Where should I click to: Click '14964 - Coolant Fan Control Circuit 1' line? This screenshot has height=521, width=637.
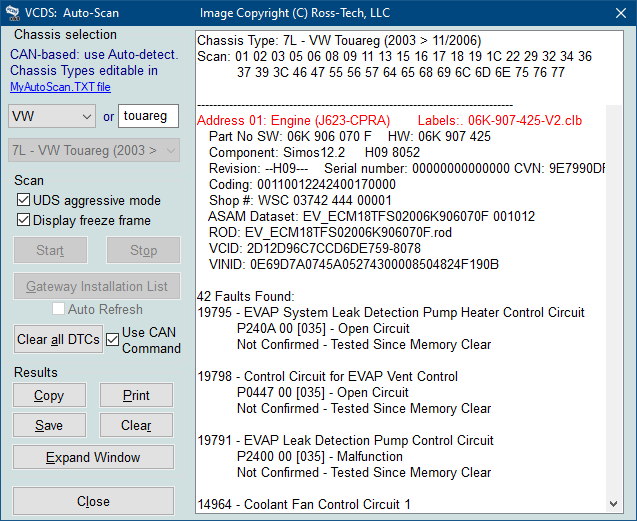point(304,504)
